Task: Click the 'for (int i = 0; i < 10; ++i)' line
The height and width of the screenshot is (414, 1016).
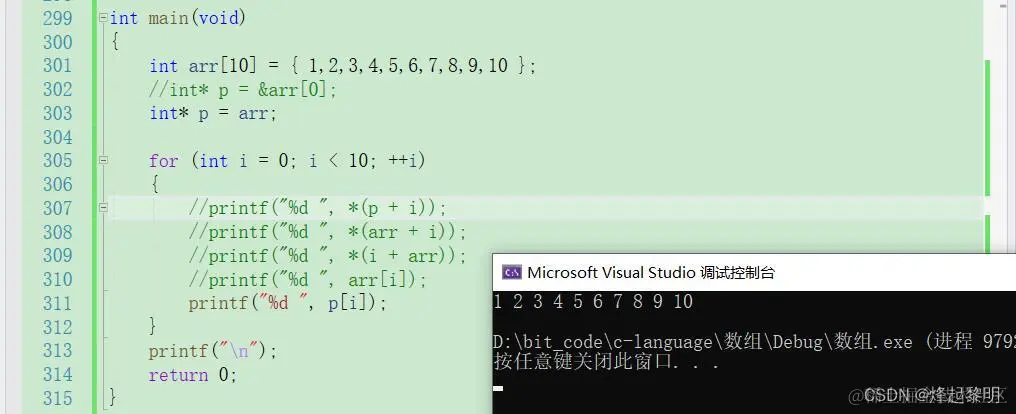Action: click(x=287, y=160)
